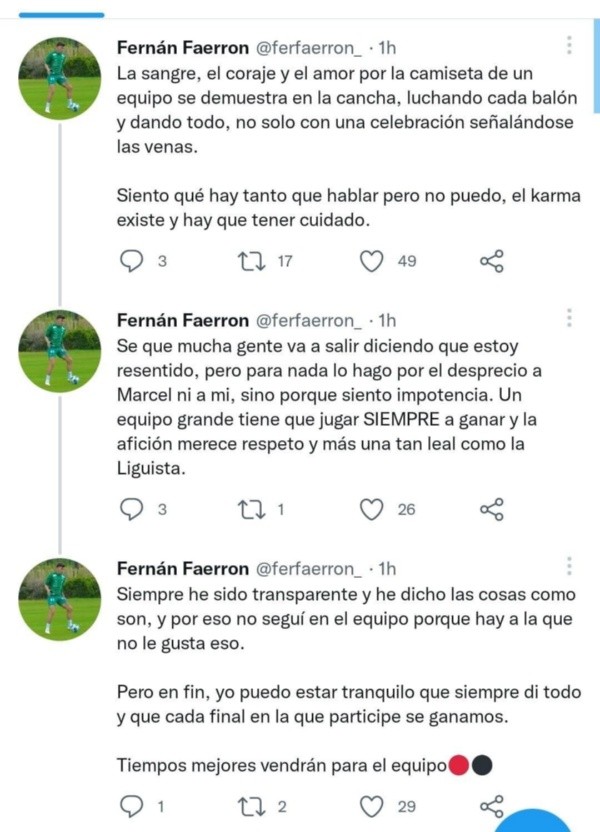600x832 pixels.
Task: Open the share icon on the last tweet
Action: pos(489,803)
